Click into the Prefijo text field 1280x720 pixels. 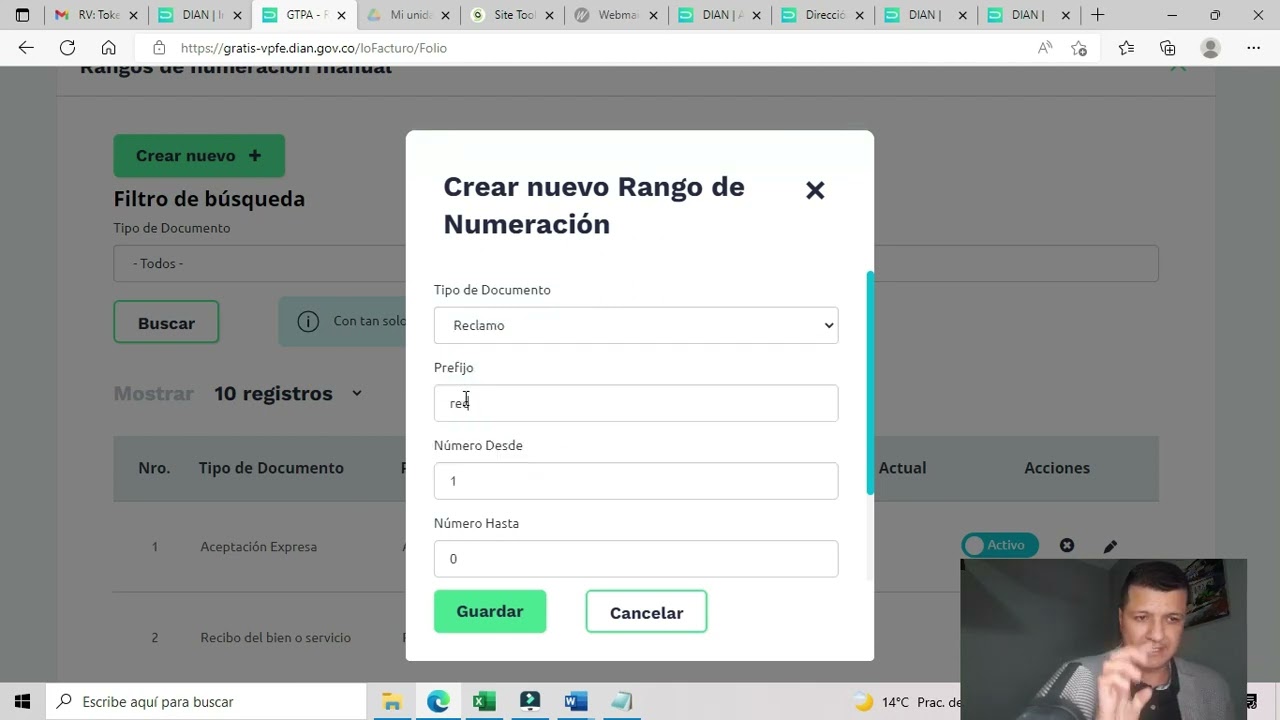coord(636,403)
